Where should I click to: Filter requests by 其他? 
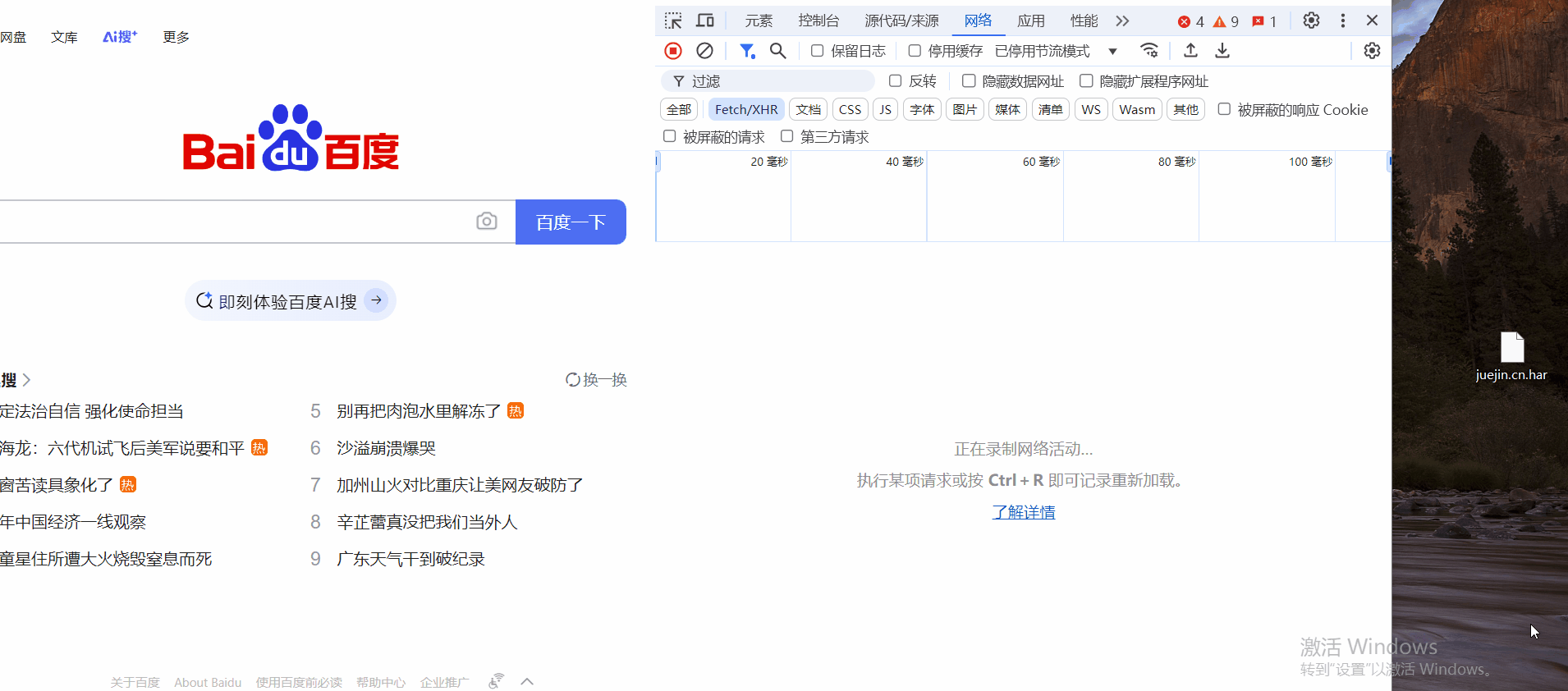click(1185, 109)
